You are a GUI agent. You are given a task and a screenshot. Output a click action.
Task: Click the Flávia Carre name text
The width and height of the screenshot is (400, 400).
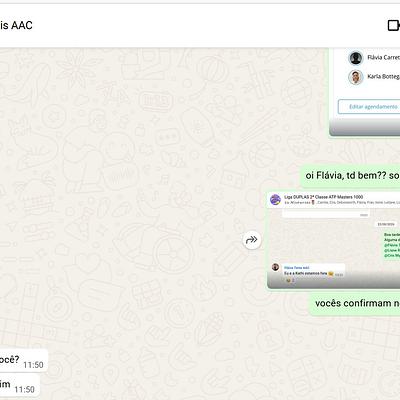tap(383, 58)
